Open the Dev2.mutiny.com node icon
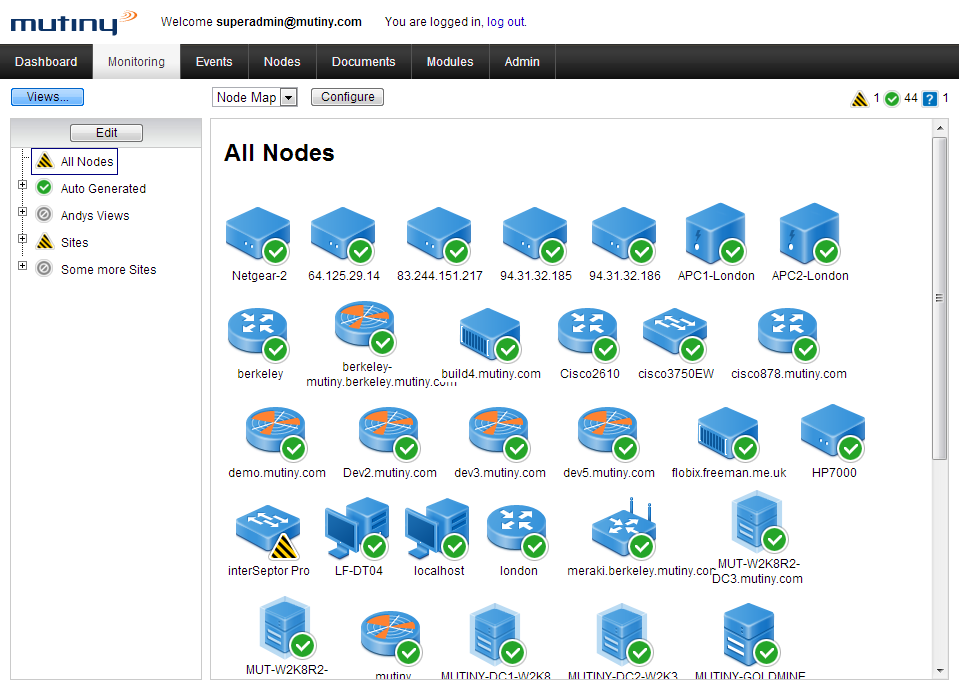The height and width of the screenshot is (690, 959). click(390, 434)
